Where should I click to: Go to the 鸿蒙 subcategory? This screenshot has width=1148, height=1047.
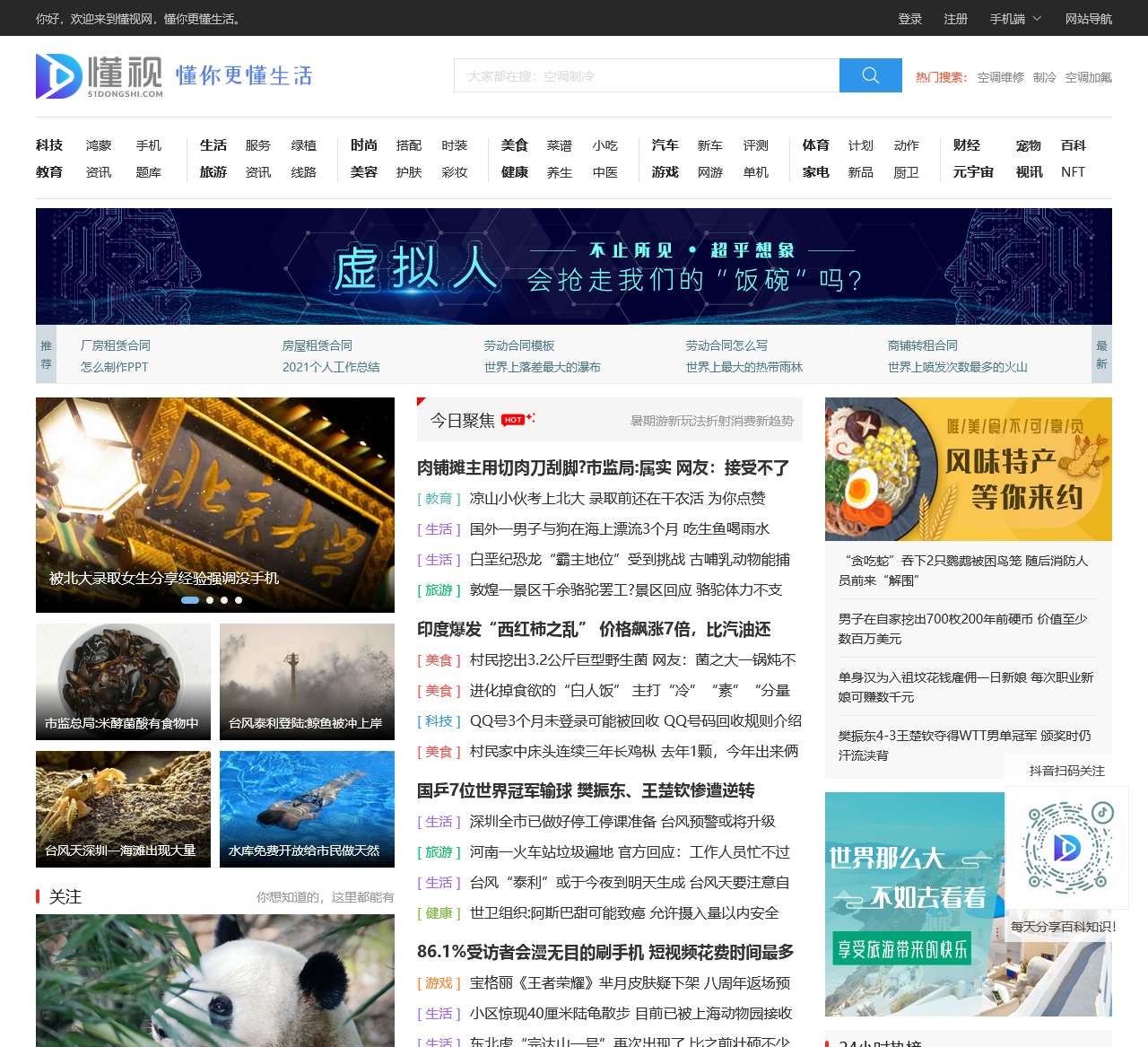point(99,145)
